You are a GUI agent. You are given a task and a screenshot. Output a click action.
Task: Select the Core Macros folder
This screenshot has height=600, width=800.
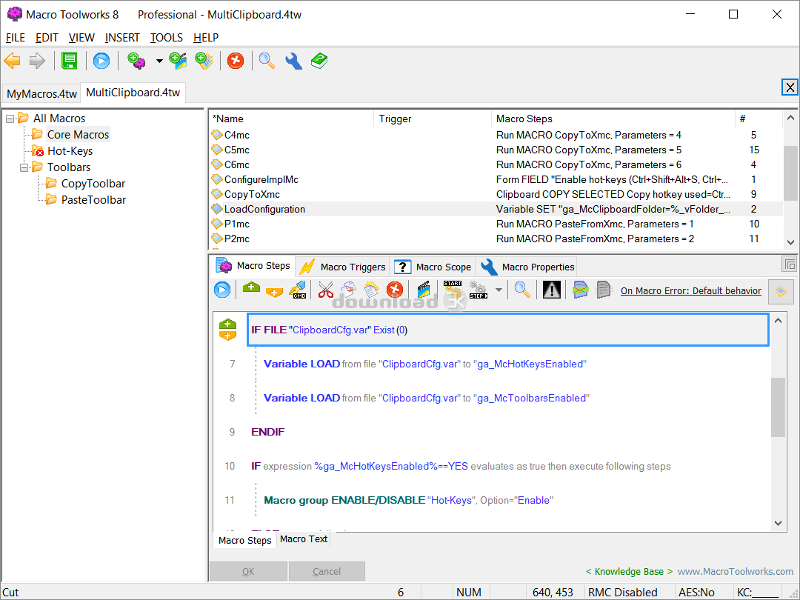[78, 135]
